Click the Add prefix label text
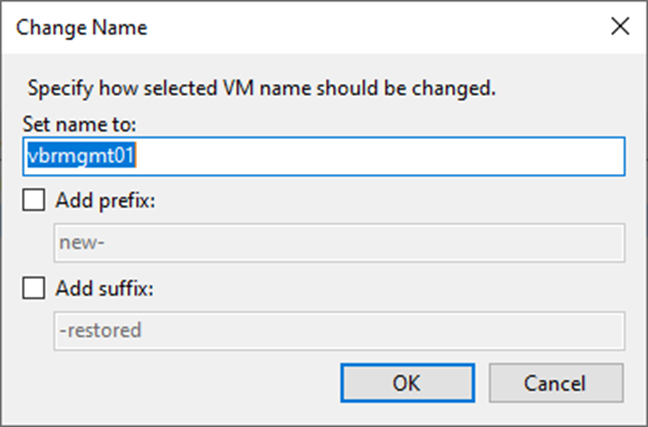Viewport: 648px width, 427px height. (x=105, y=201)
